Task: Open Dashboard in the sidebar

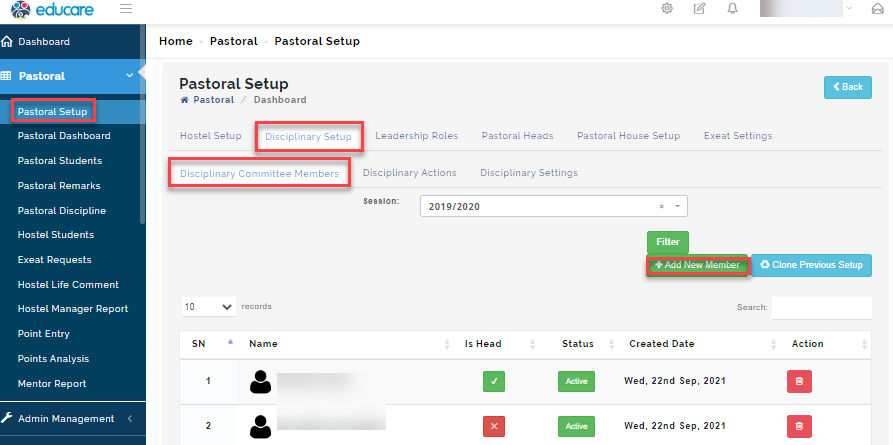Action: pos(44,42)
